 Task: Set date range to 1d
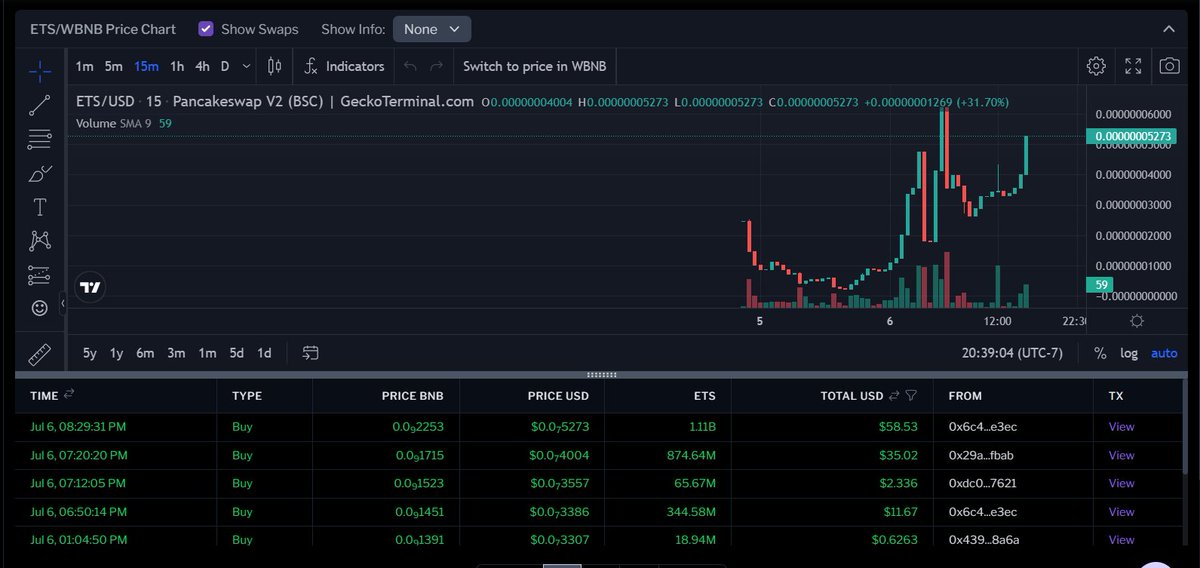click(x=264, y=353)
